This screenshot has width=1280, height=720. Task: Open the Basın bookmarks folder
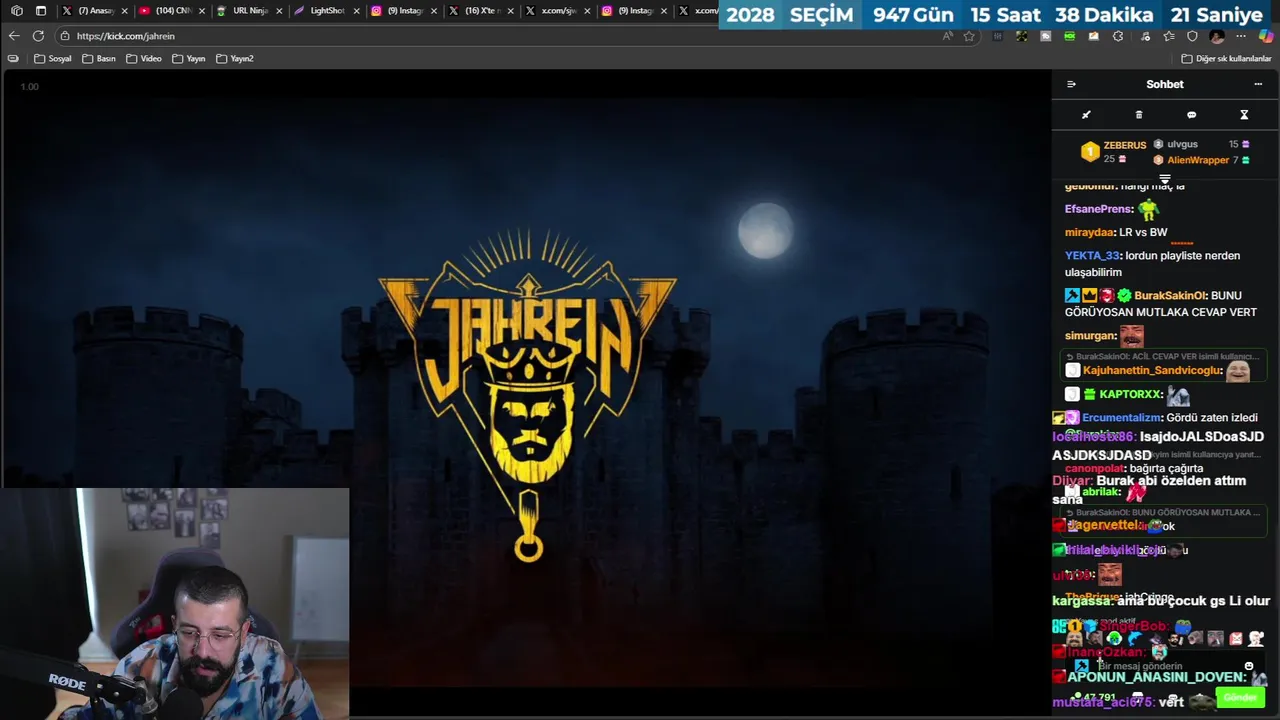99,59
